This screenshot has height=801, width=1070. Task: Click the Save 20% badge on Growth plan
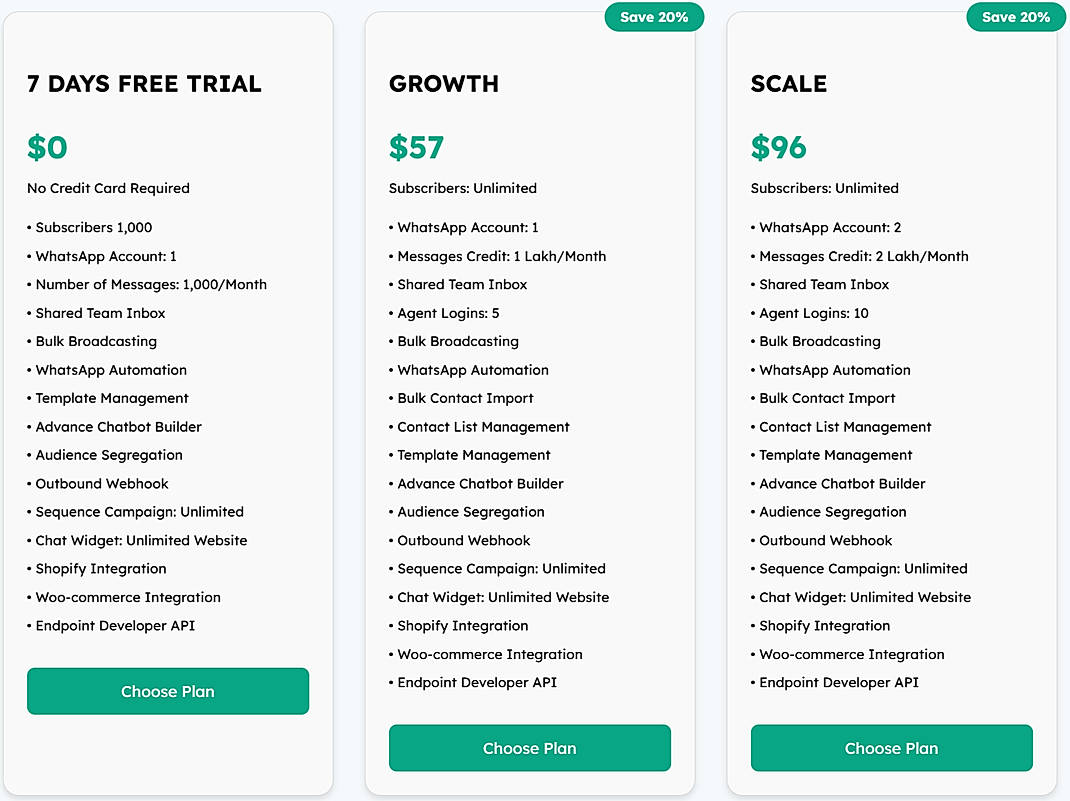coord(654,17)
